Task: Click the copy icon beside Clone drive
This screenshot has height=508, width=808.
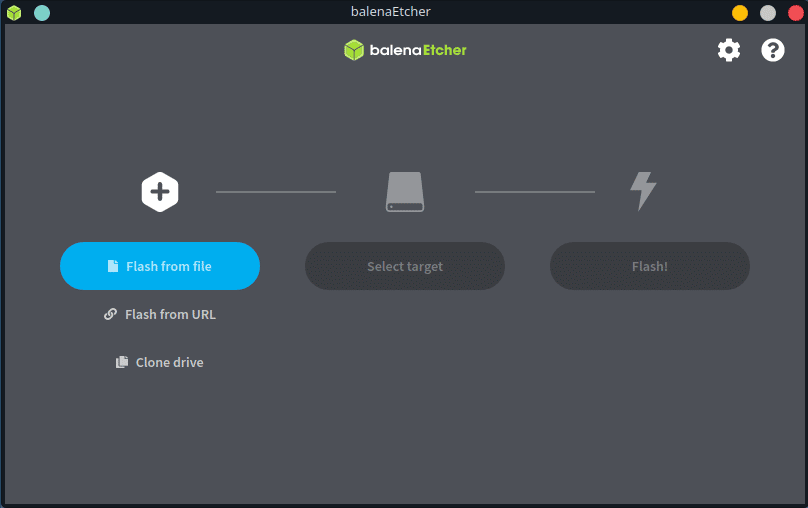Action: [x=122, y=362]
